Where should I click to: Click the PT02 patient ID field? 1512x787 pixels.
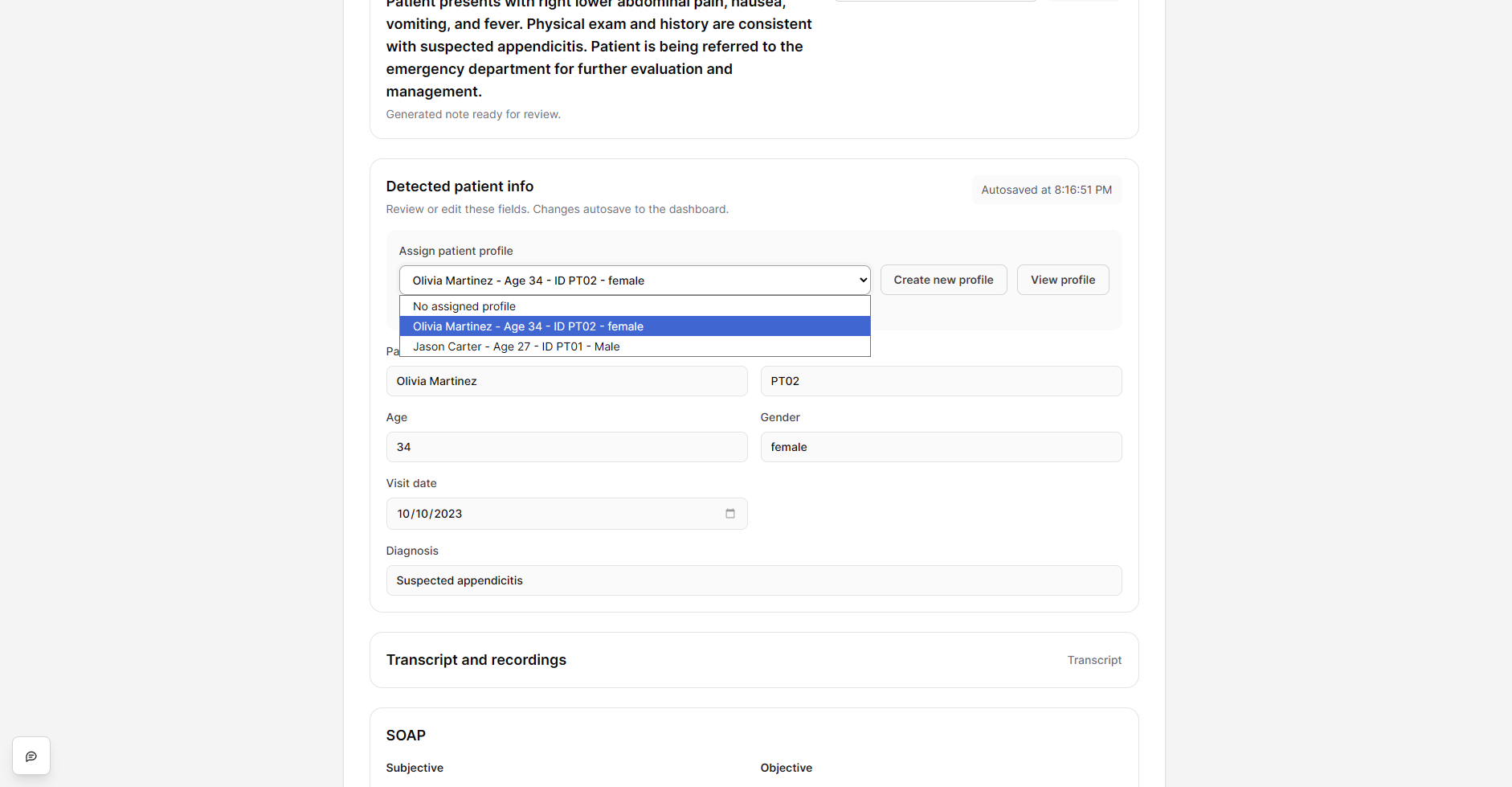[x=940, y=381]
